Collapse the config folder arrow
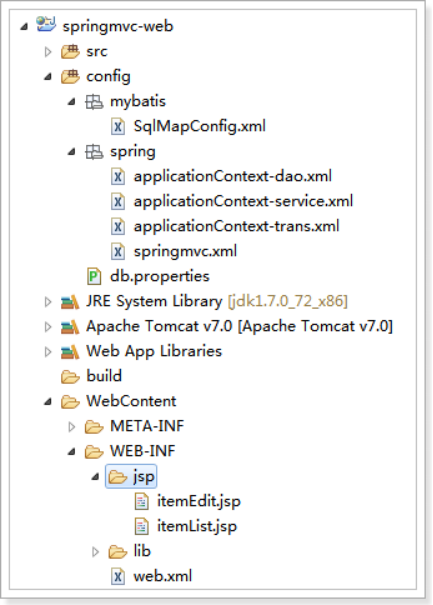Screen dimensions: 433x605 pyautogui.click(x=48, y=77)
